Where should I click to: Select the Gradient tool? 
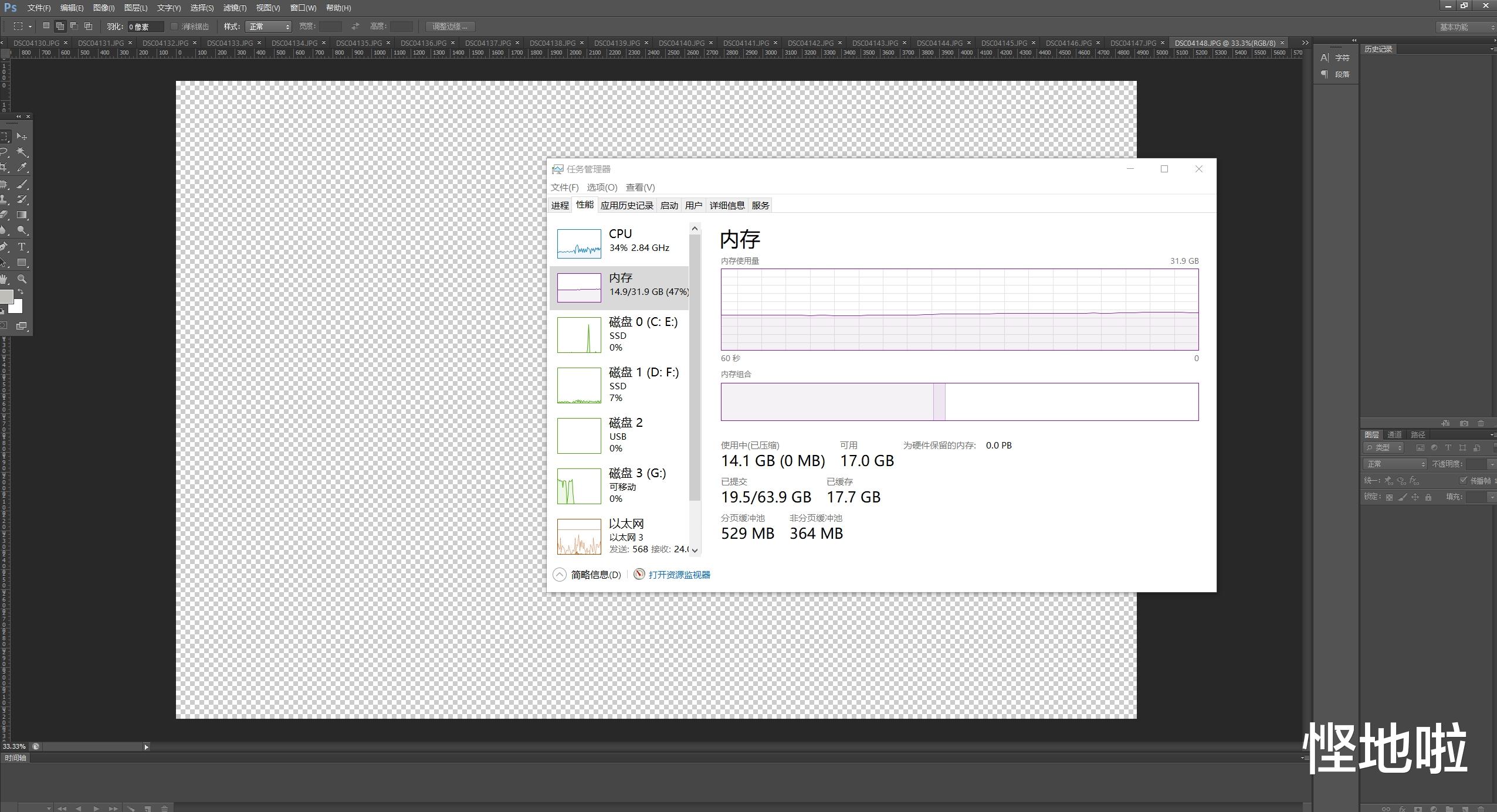(22, 215)
